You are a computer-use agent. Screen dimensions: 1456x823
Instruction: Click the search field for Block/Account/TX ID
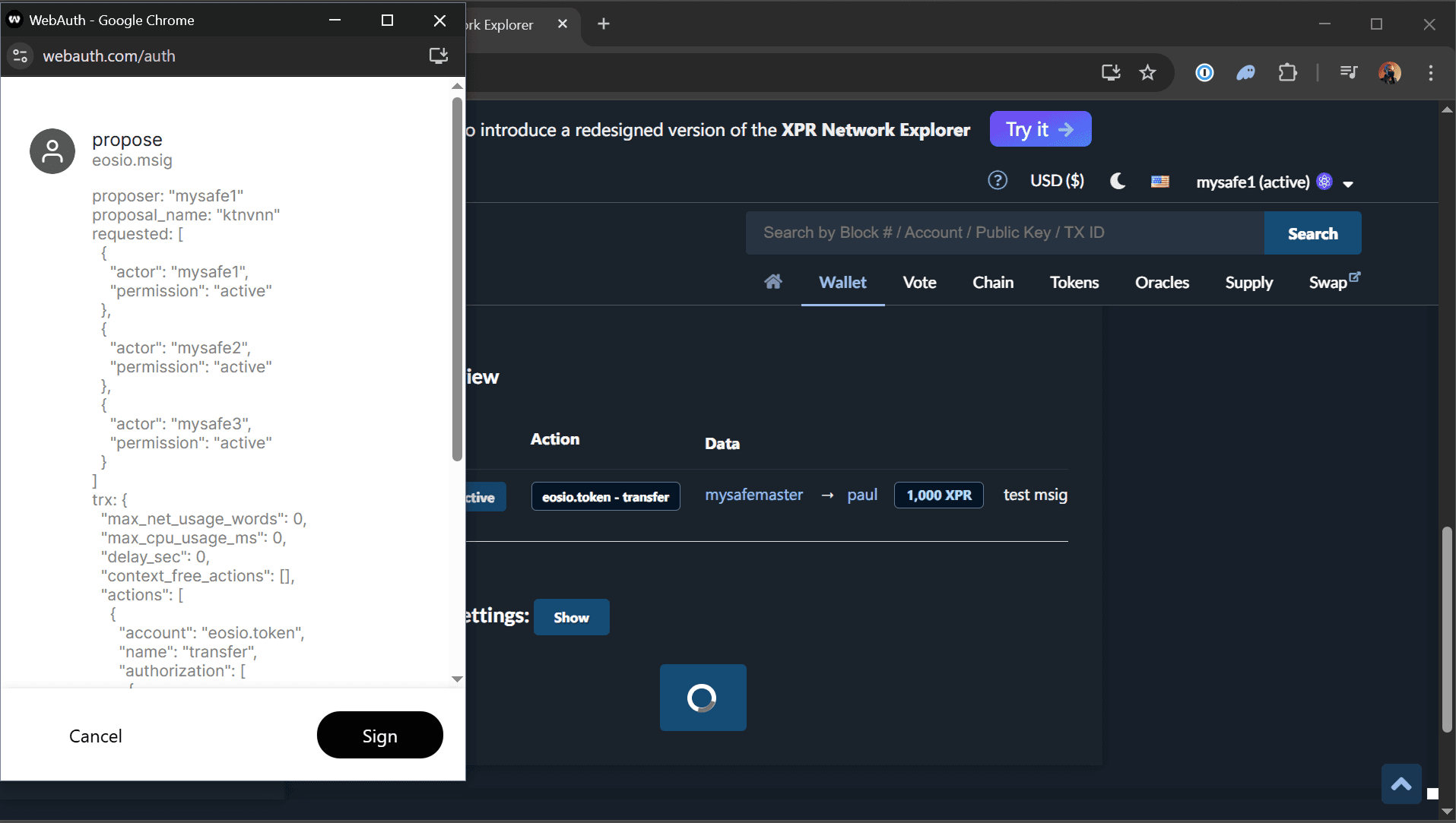coord(1005,233)
